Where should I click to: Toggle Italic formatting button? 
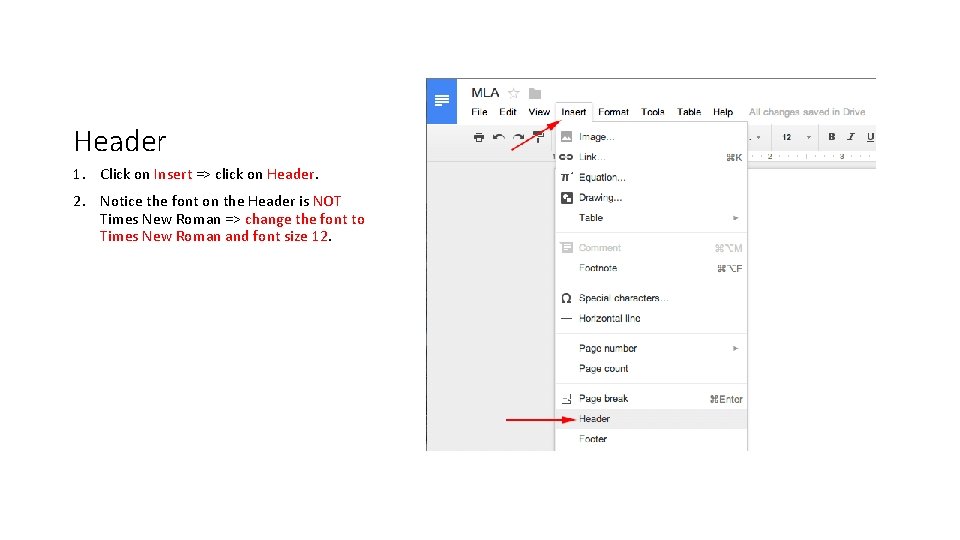(851, 137)
